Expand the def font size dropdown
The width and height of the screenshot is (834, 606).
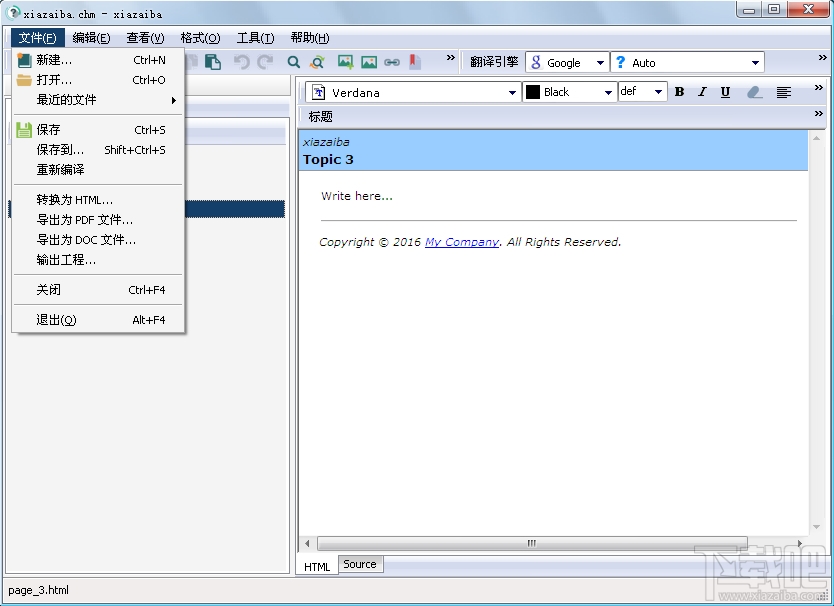click(x=657, y=91)
